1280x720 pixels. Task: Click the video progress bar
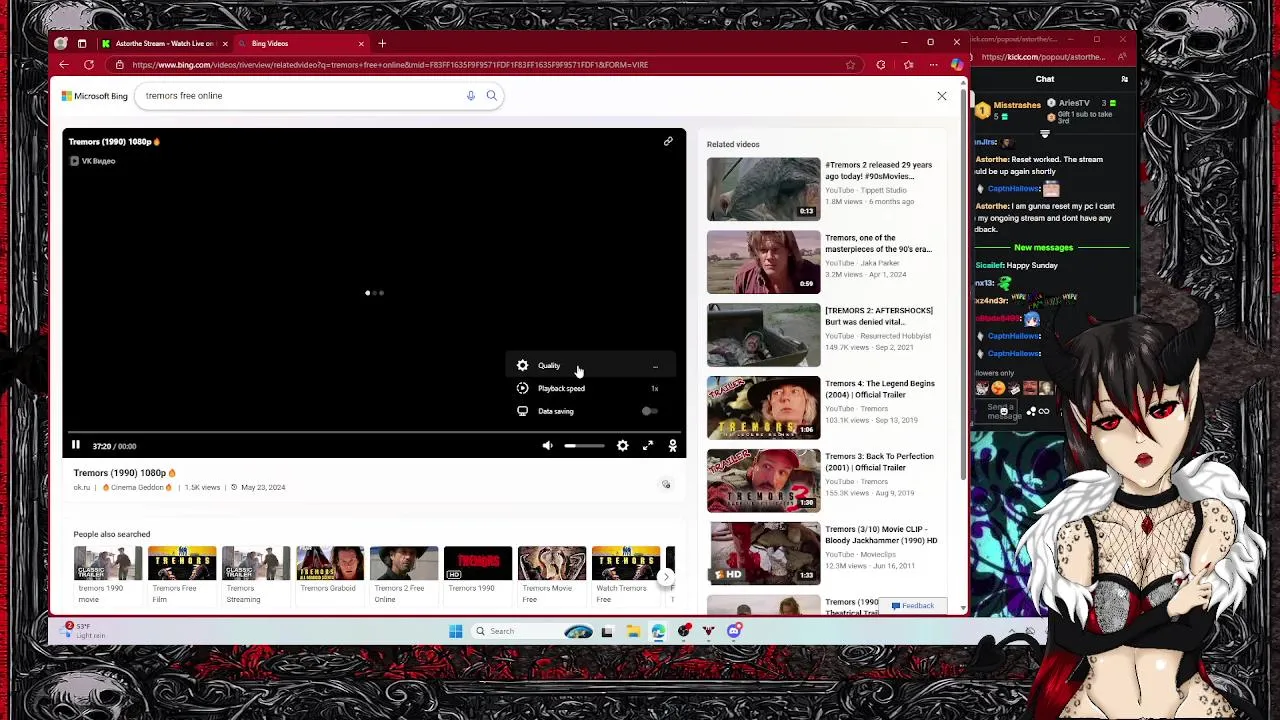(x=374, y=432)
